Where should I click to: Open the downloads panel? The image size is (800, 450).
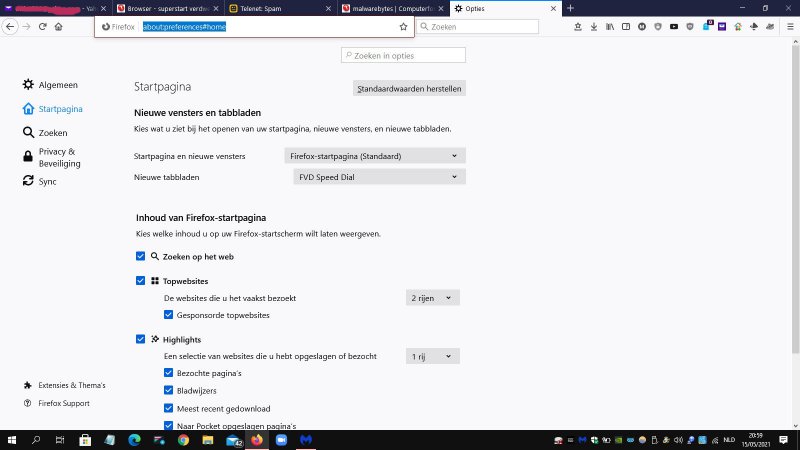[x=594, y=27]
